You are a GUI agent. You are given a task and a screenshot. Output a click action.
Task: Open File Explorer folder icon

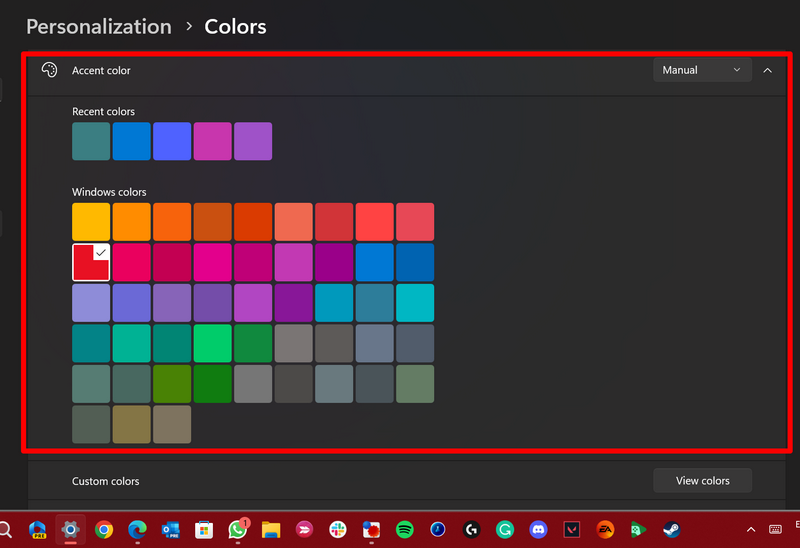[x=270, y=529]
